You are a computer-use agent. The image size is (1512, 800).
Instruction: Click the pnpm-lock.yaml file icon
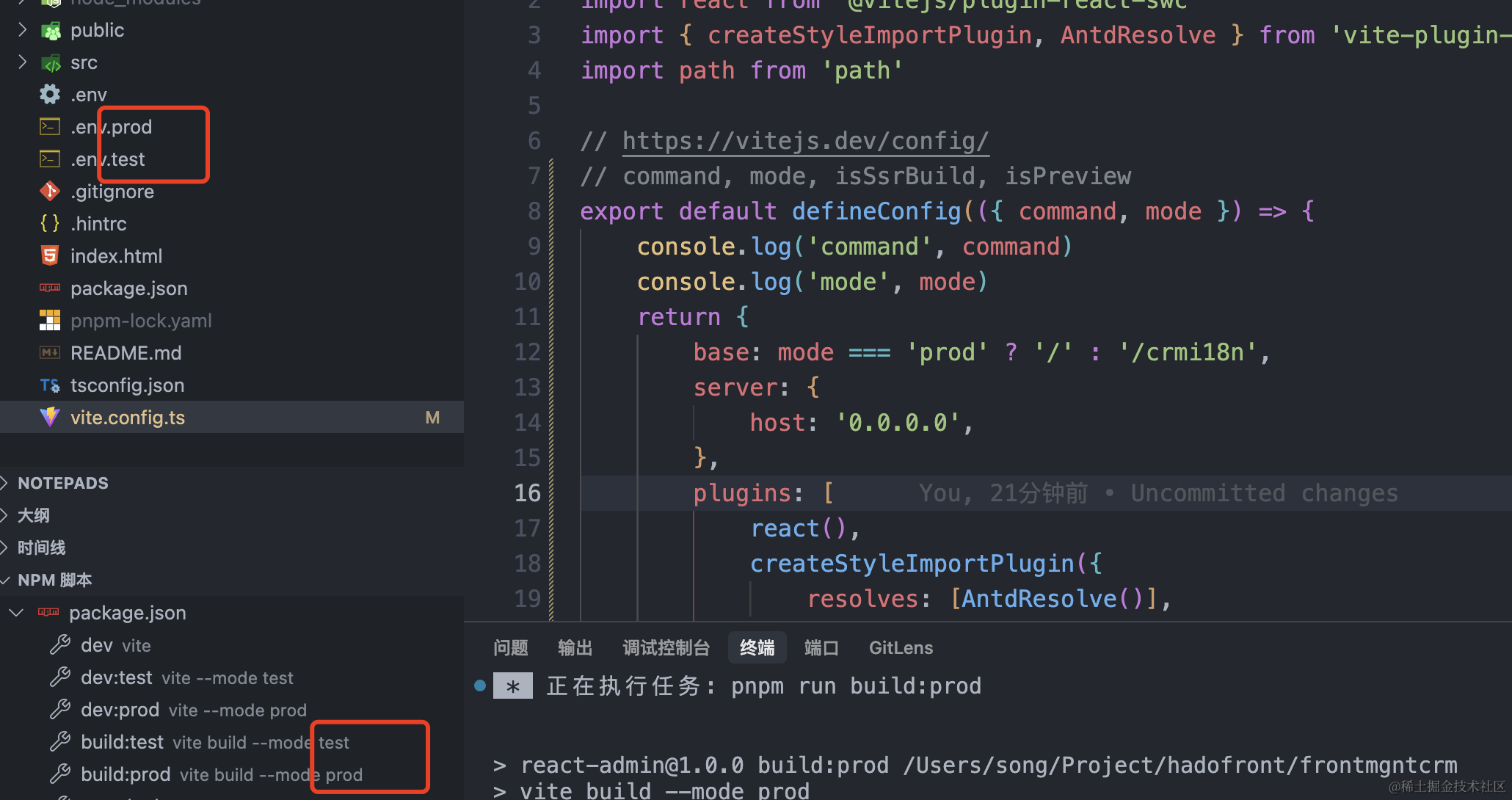point(49,321)
